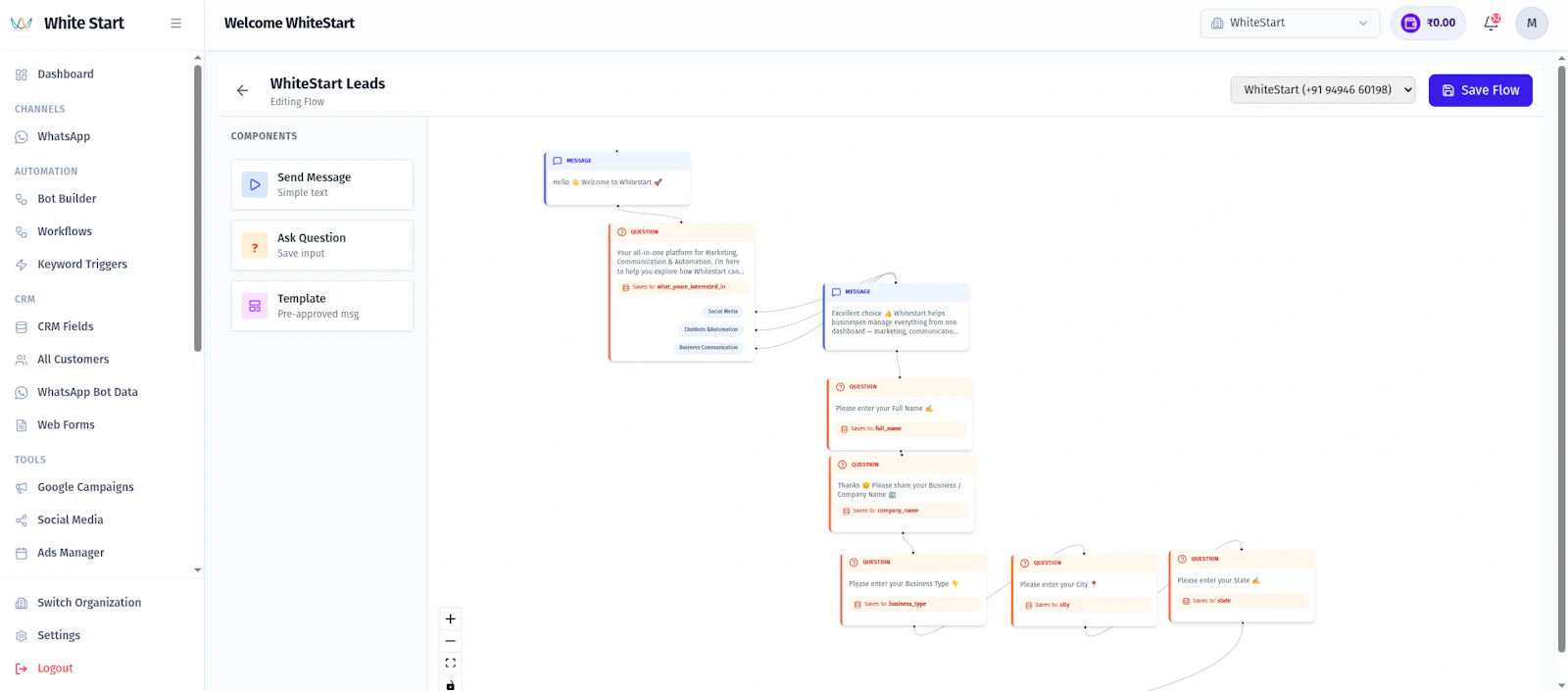Select the City question node
Screen dimensions: 1568x691
(x=1084, y=590)
